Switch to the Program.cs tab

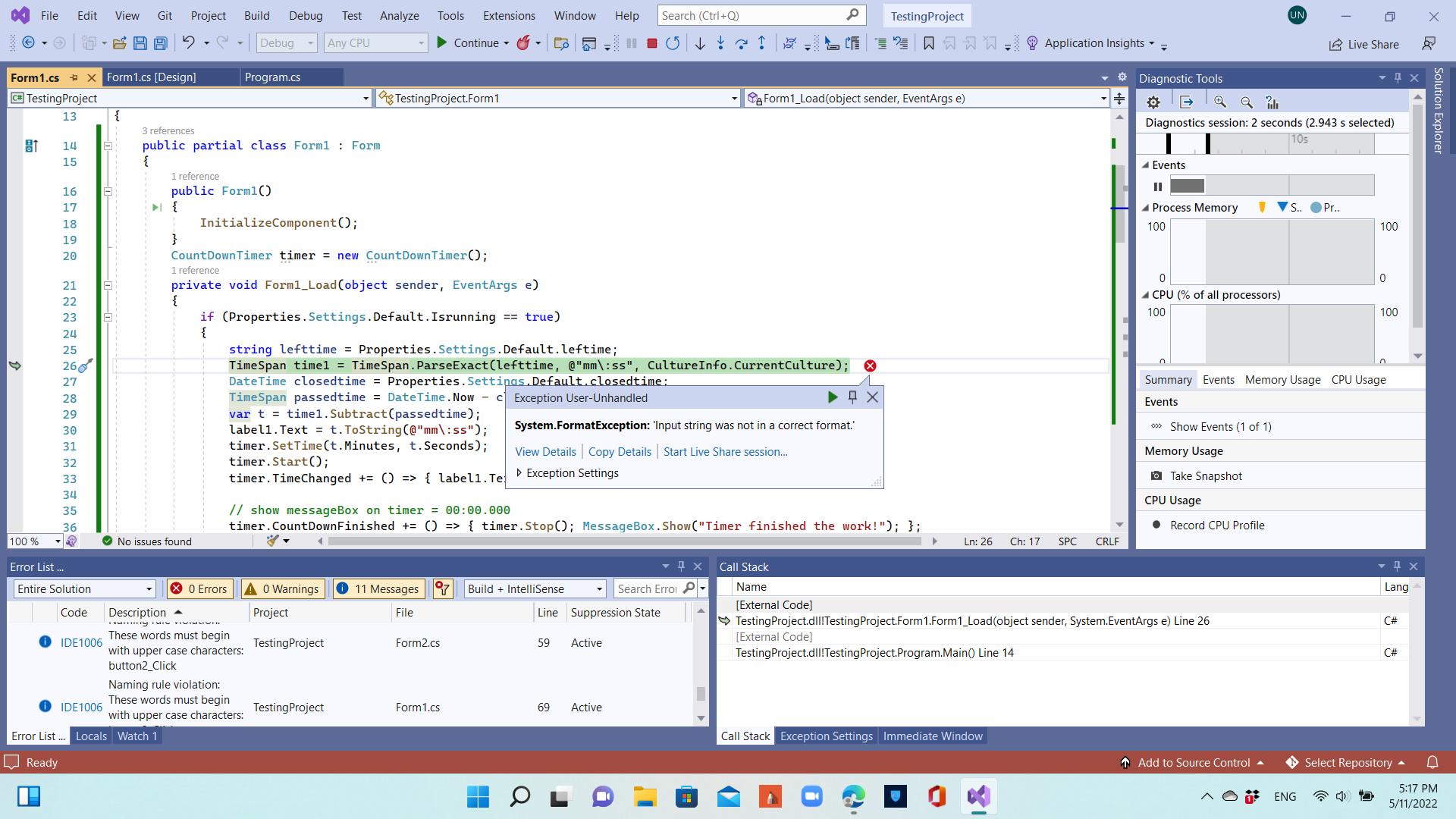tap(273, 77)
